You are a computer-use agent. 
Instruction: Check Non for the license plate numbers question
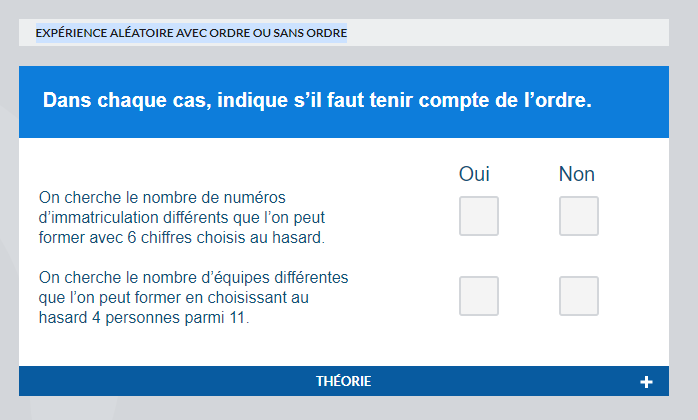tap(578, 216)
